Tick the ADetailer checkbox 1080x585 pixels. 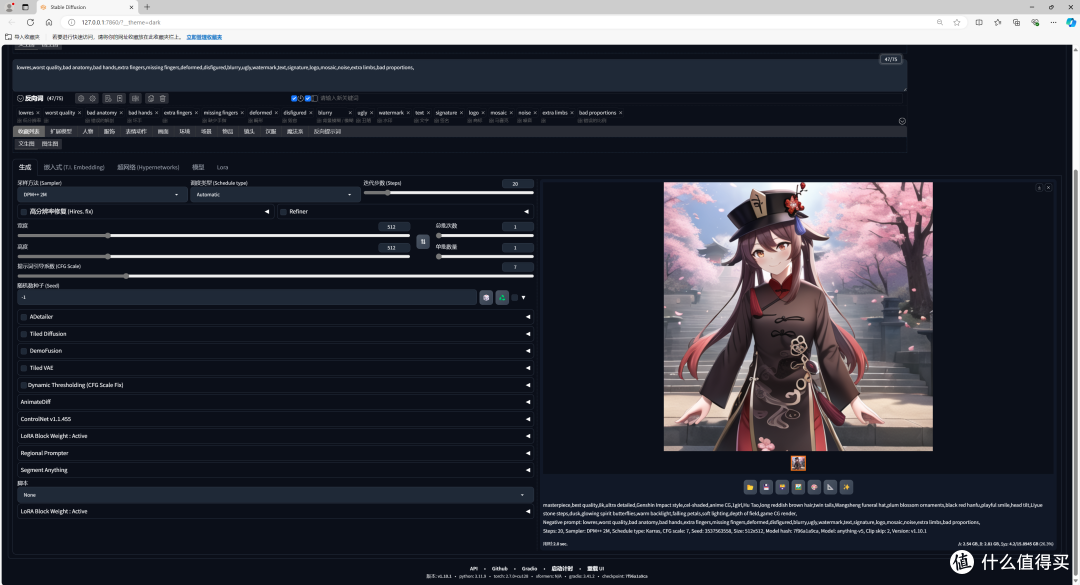pos(24,317)
